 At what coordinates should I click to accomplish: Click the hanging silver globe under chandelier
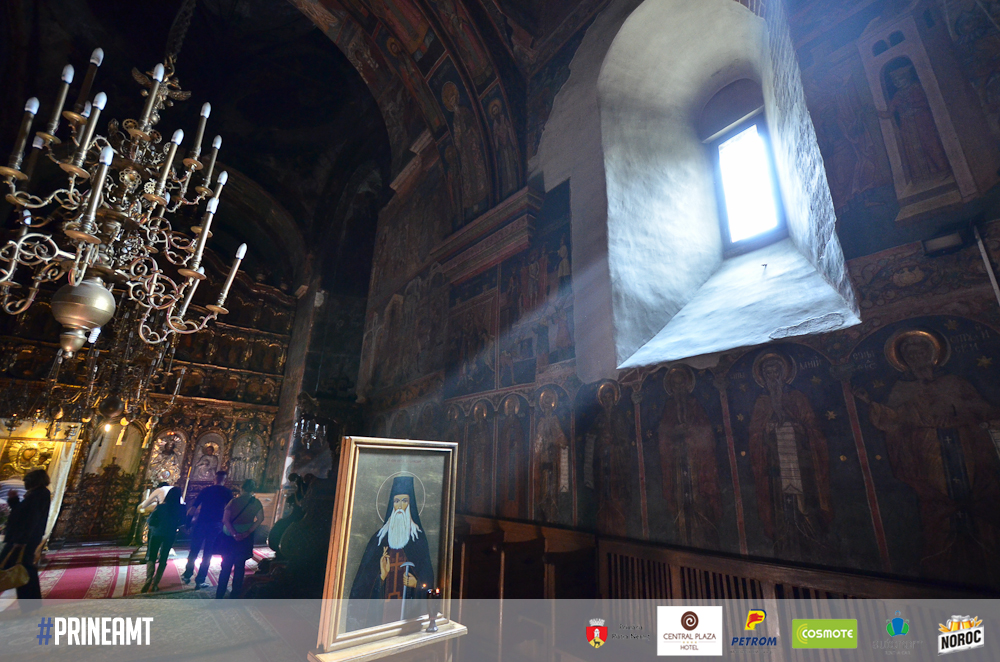[x=82, y=305]
